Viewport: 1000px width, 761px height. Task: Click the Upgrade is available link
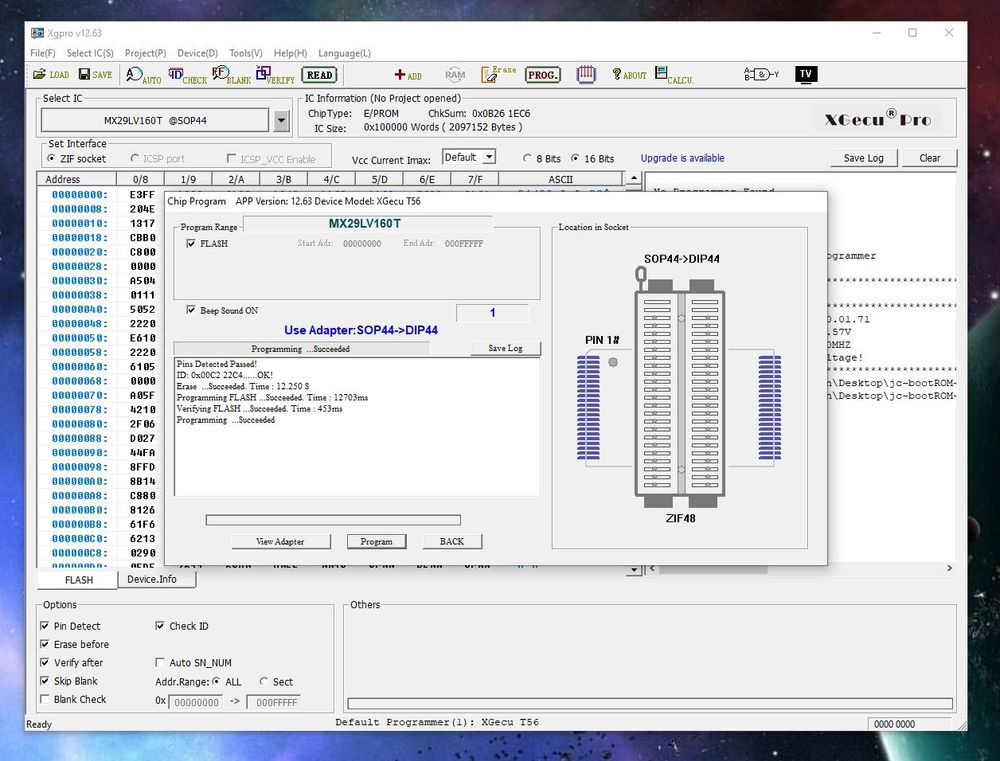(682, 158)
